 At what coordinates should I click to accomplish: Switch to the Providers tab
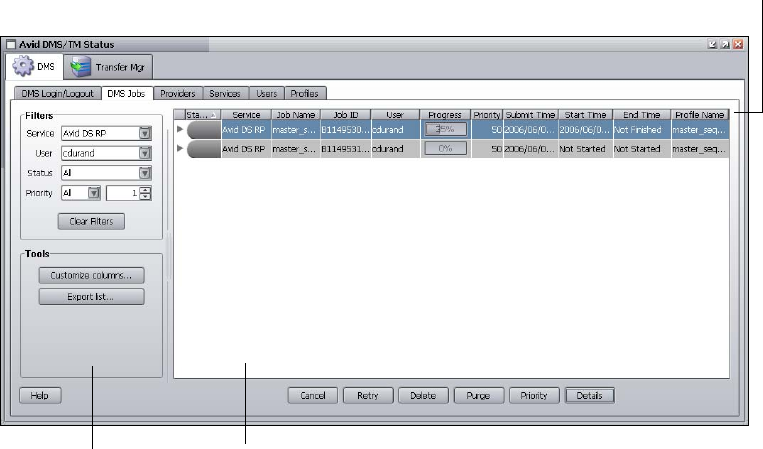(178, 93)
